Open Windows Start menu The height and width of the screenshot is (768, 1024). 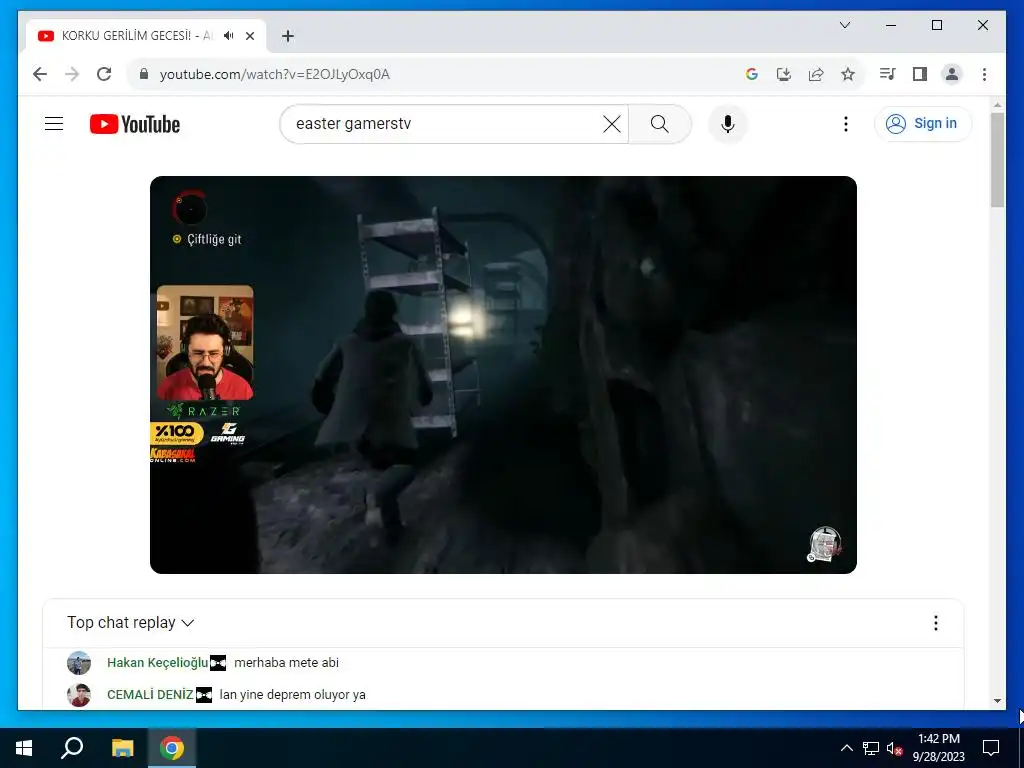point(24,748)
